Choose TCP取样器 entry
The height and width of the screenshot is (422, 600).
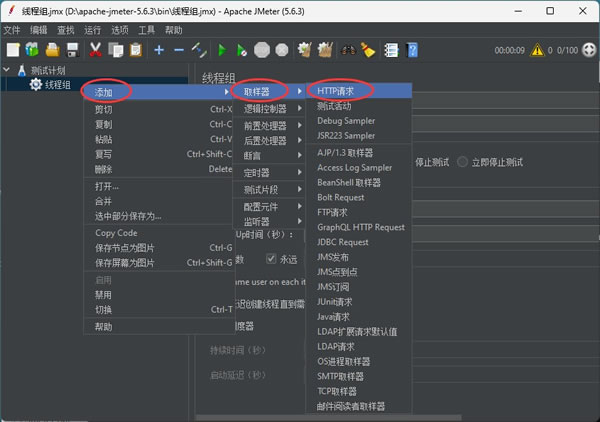click(x=359, y=391)
